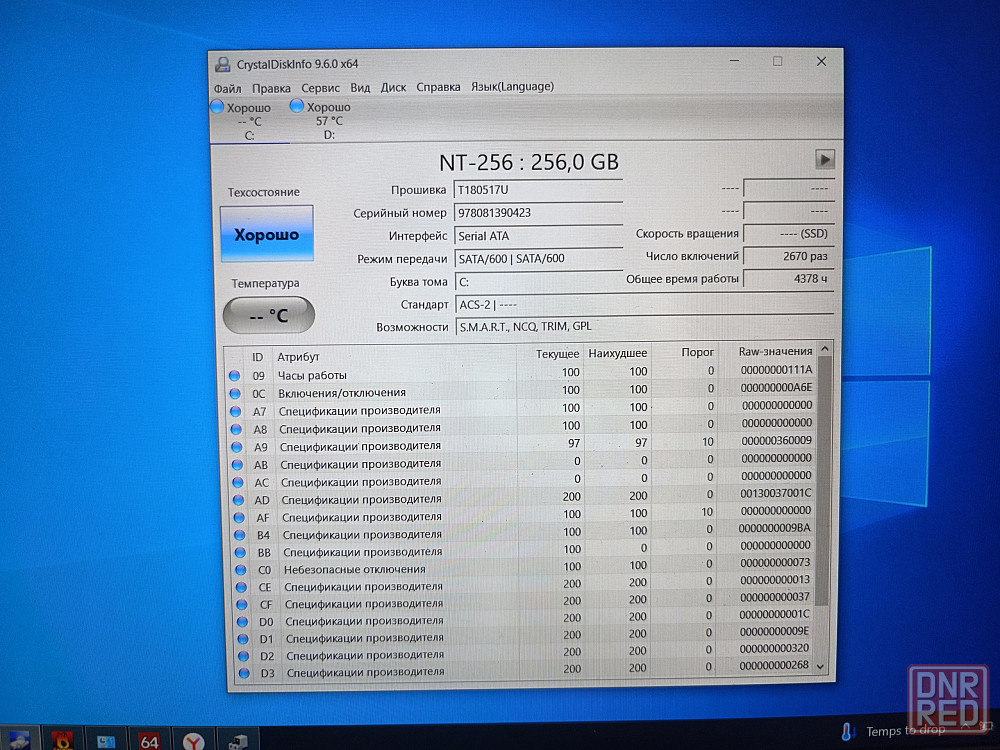Close the CrystalDiskInfo window

[821, 61]
